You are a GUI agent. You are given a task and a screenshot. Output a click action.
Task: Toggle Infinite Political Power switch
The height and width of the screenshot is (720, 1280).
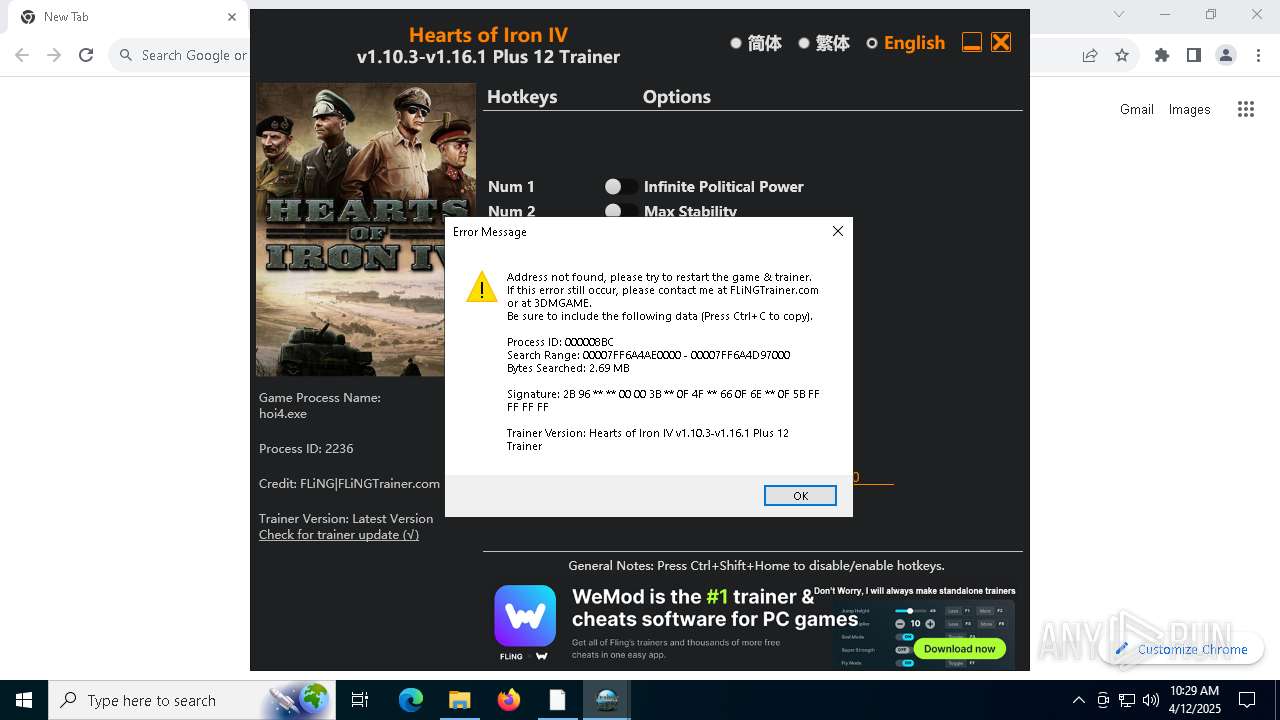[620, 187]
